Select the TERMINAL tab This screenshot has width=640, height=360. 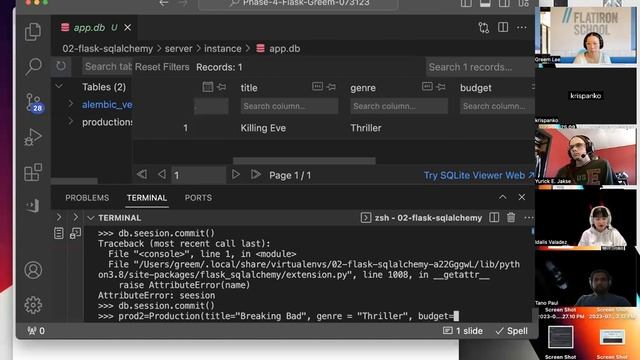tap(147, 198)
